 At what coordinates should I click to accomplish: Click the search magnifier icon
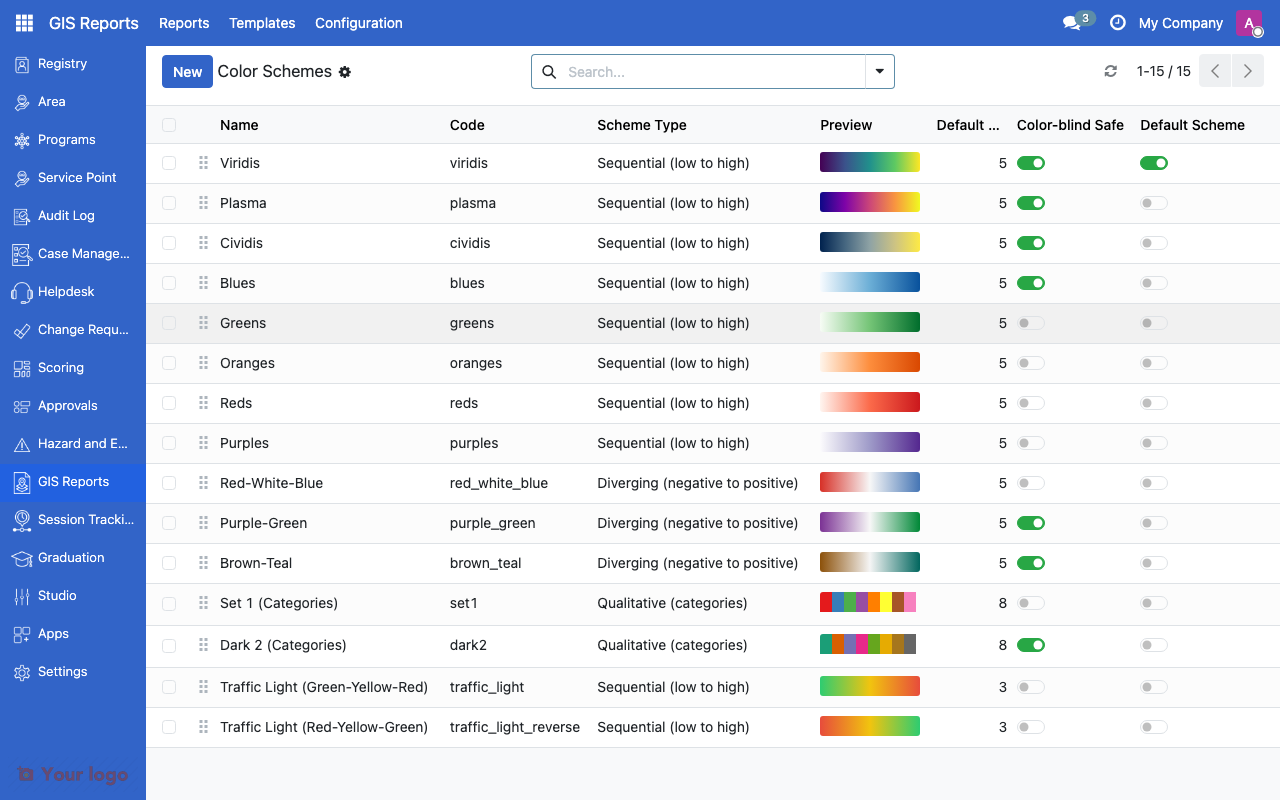point(549,72)
